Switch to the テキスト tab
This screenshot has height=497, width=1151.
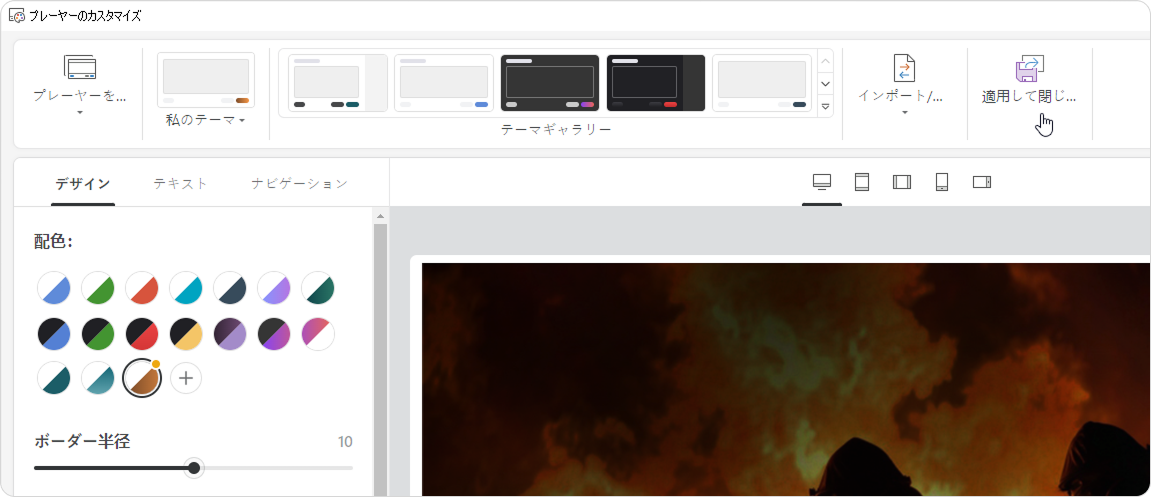[x=181, y=184]
